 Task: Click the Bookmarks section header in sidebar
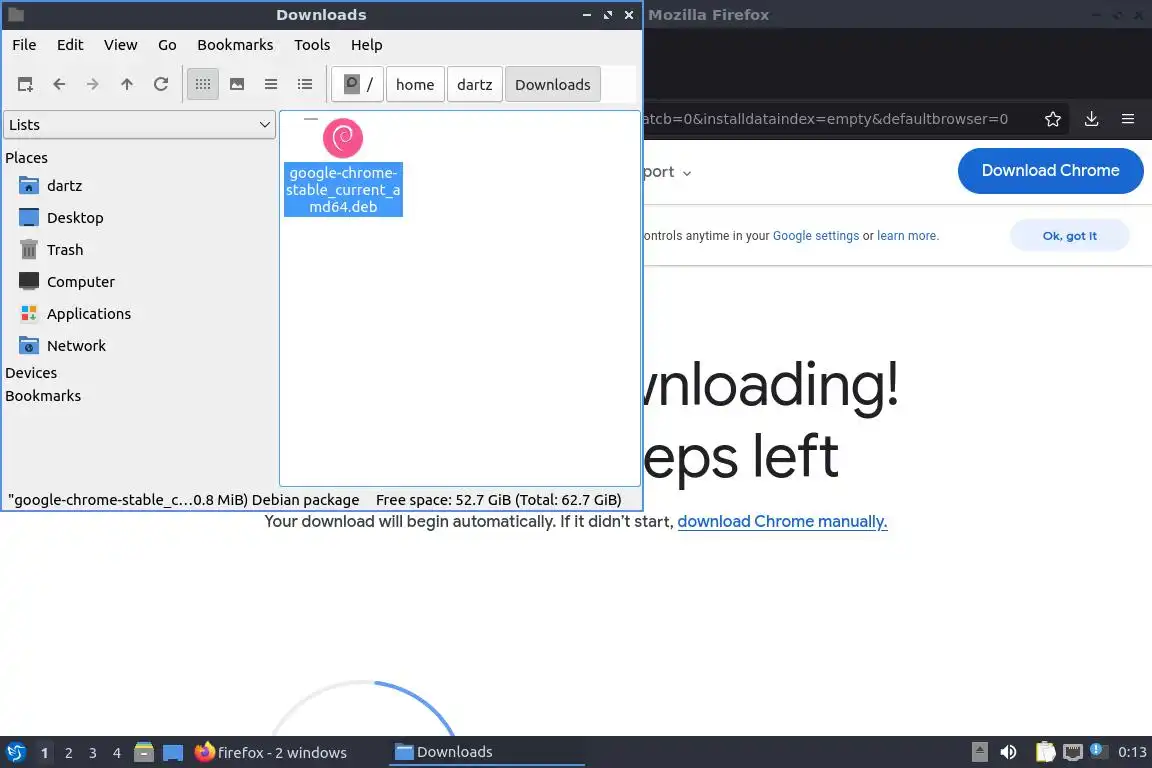[43, 395]
